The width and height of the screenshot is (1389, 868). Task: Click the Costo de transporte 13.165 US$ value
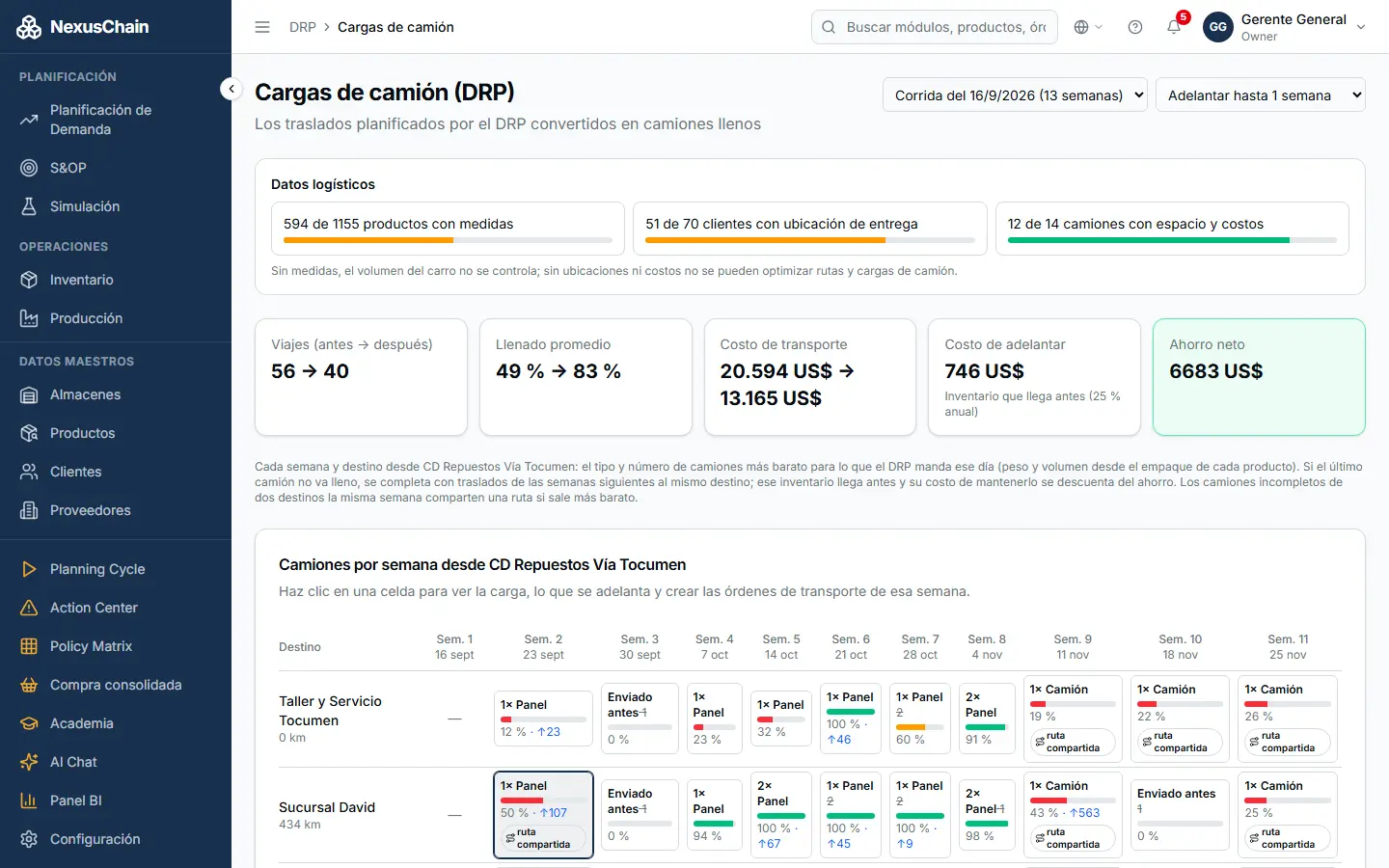point(771,398)
